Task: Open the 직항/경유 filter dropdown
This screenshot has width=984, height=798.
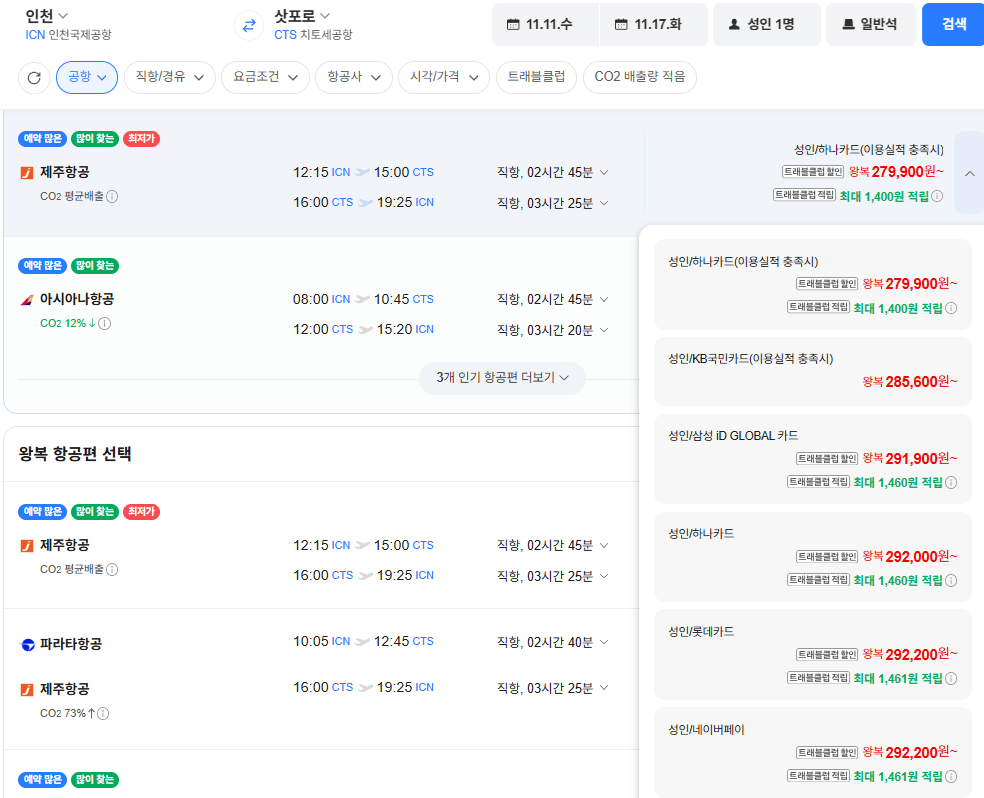Action: click(x=170, y=77)
